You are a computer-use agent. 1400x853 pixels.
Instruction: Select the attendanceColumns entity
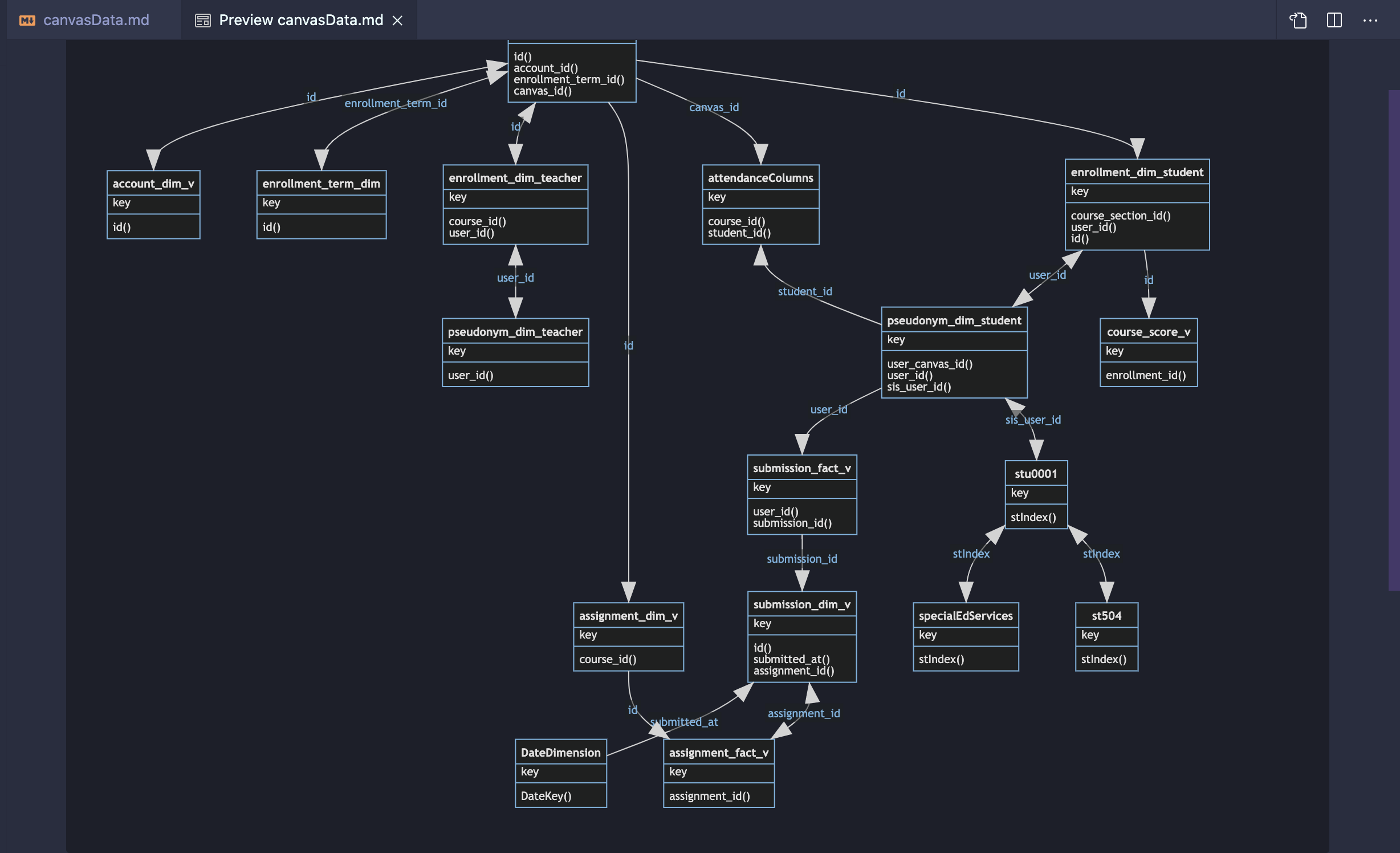[x=760, y=177]
